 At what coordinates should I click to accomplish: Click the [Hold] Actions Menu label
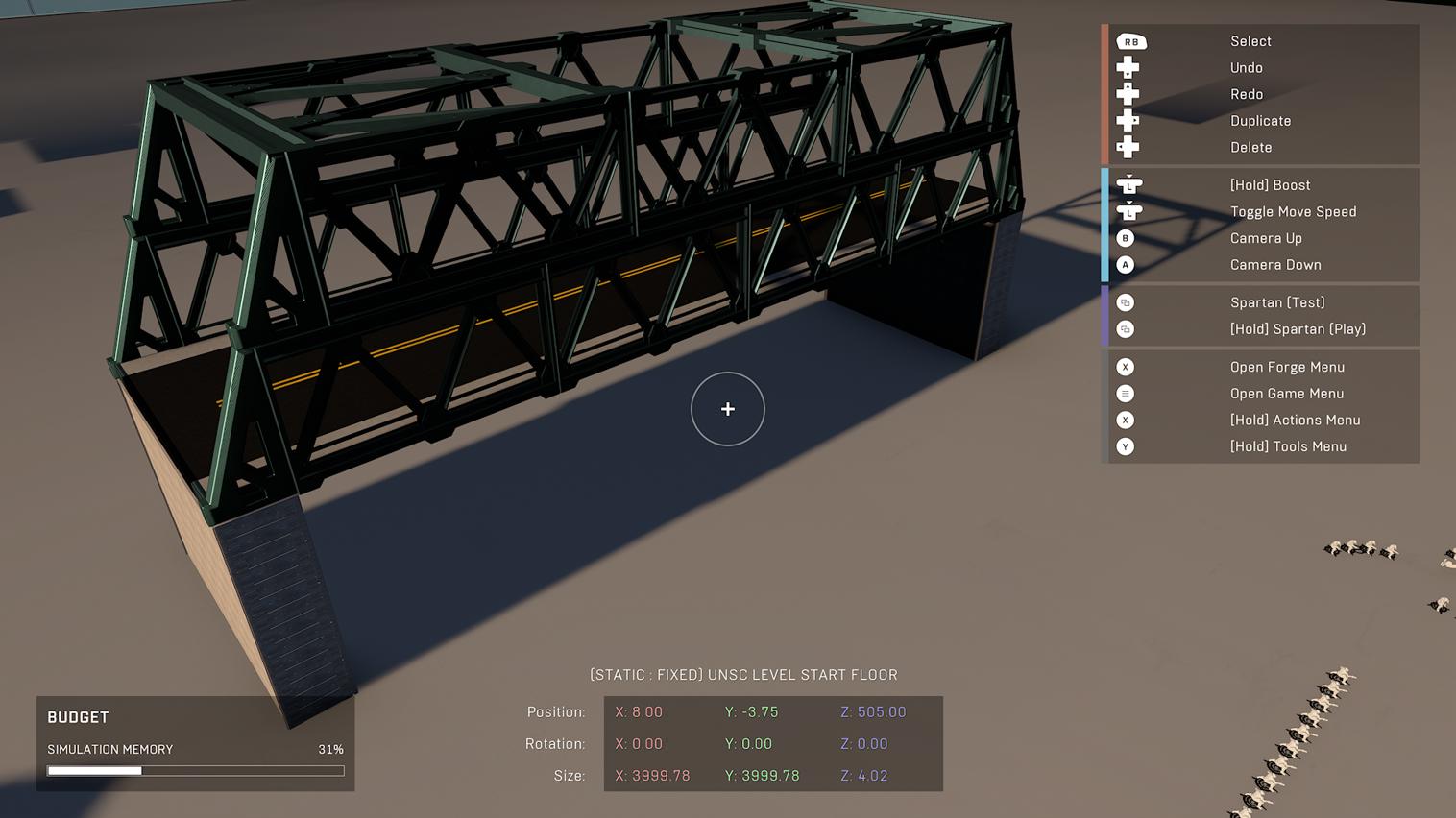point(1295,420)
